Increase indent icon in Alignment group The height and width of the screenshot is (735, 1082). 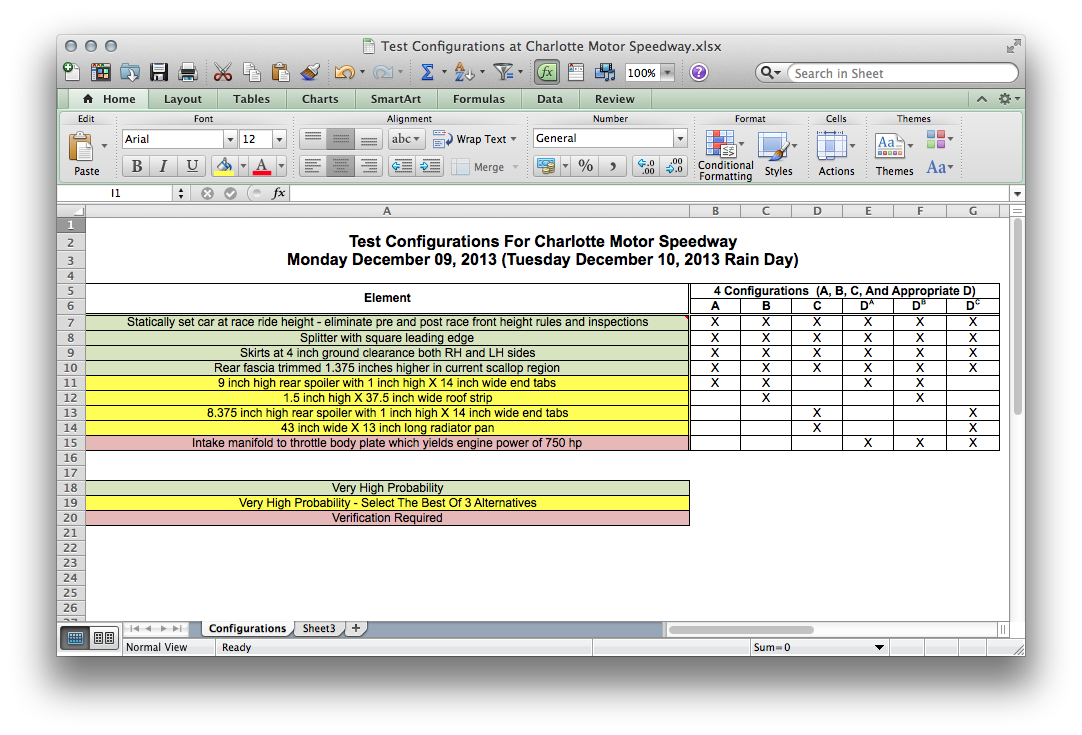[x=429, y=166]
